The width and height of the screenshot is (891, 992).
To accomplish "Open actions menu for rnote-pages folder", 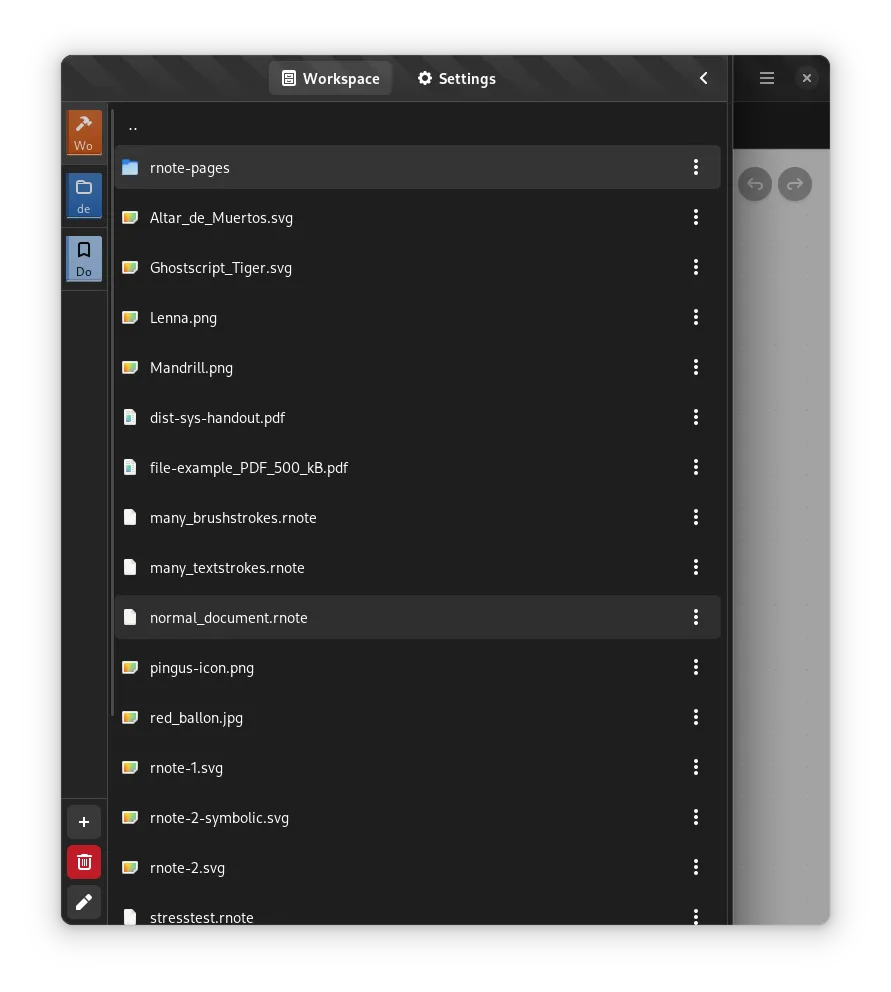I will click(695, 167).
